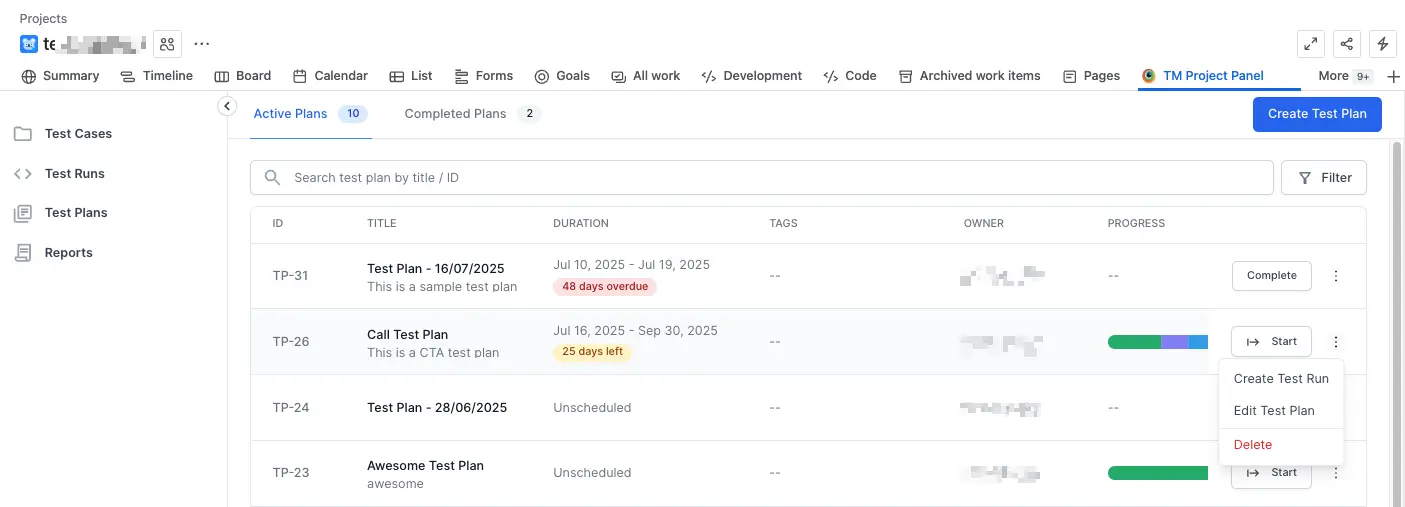This screenshot has width=1405, height=507.
Task: Open the project ellipsis actions menu
Action: pos(202,44)
